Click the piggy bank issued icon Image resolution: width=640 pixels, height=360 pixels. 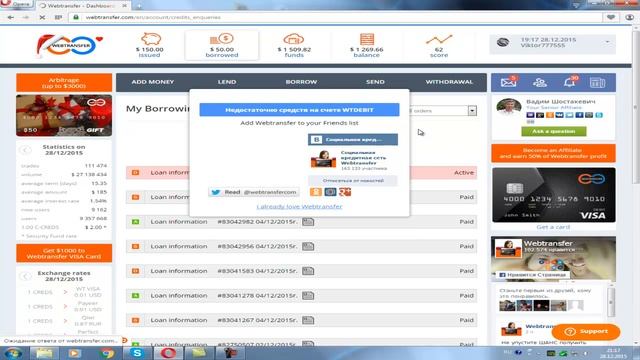[151, 39]
